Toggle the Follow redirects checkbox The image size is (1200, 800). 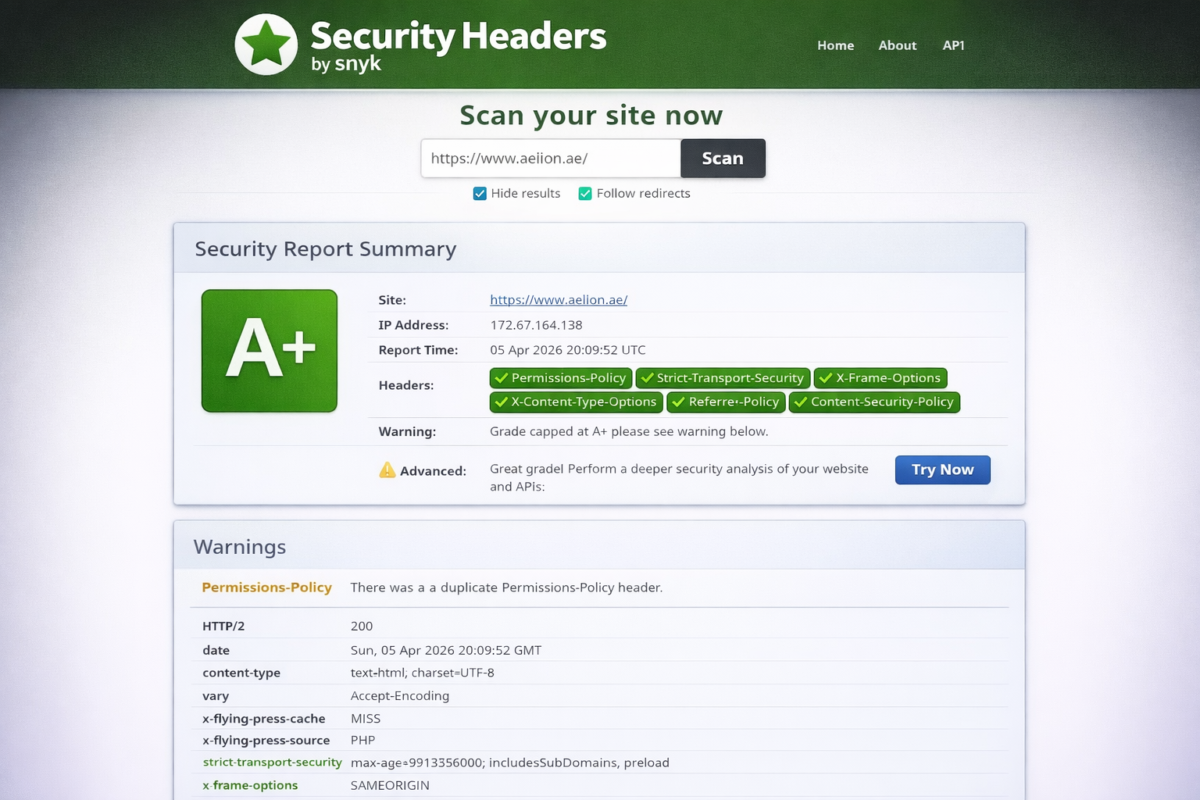coord(585,193)
